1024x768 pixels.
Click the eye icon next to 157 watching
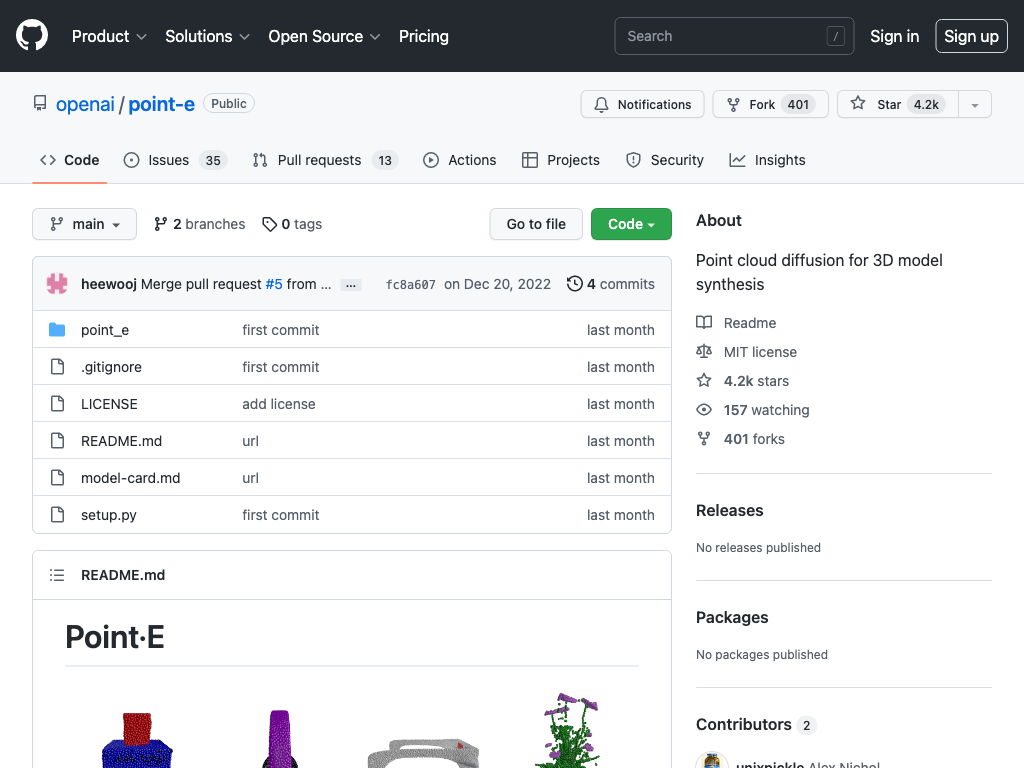(704, 409)
